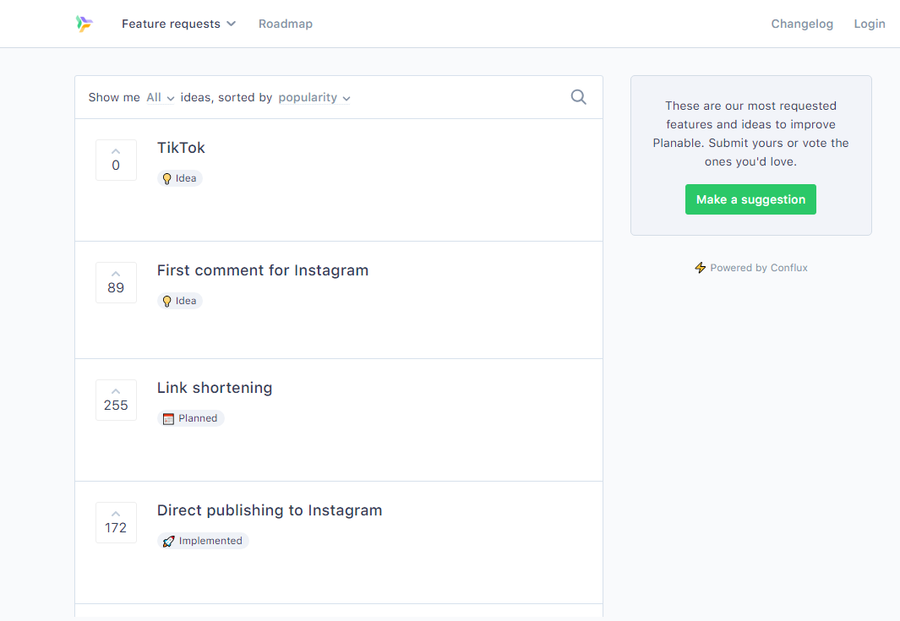Open the TikTok idea title

tap(181, 148)
